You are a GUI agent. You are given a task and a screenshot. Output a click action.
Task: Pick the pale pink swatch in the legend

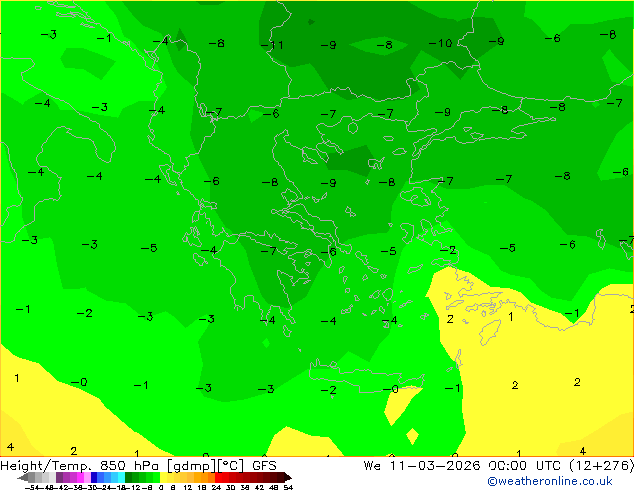click(x=87, y=477)
